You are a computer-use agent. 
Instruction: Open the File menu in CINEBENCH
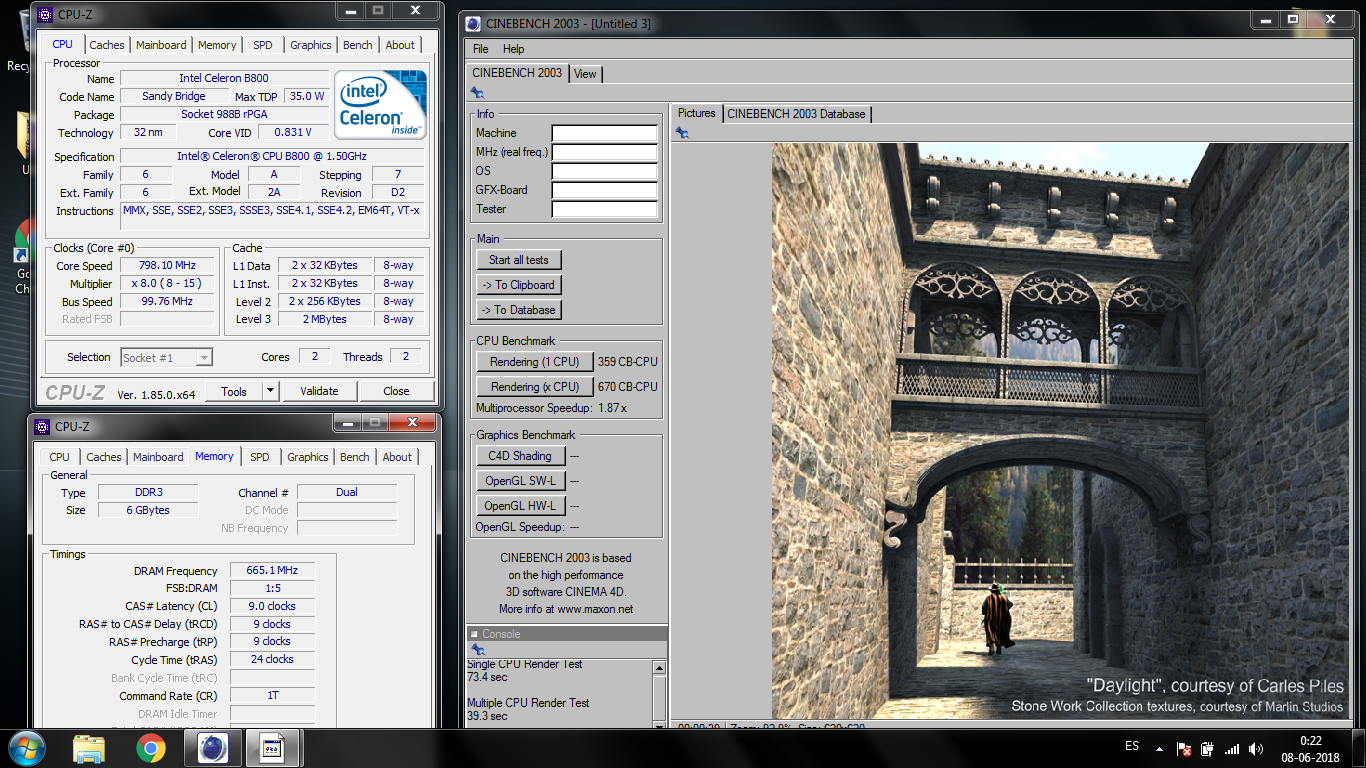481,48
